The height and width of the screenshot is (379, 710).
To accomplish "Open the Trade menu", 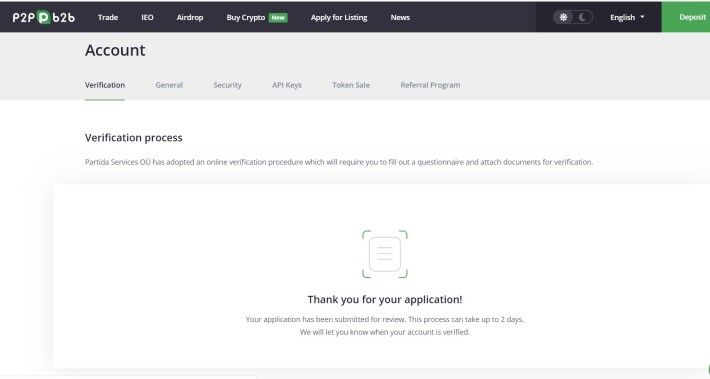I will click(108, 17).
